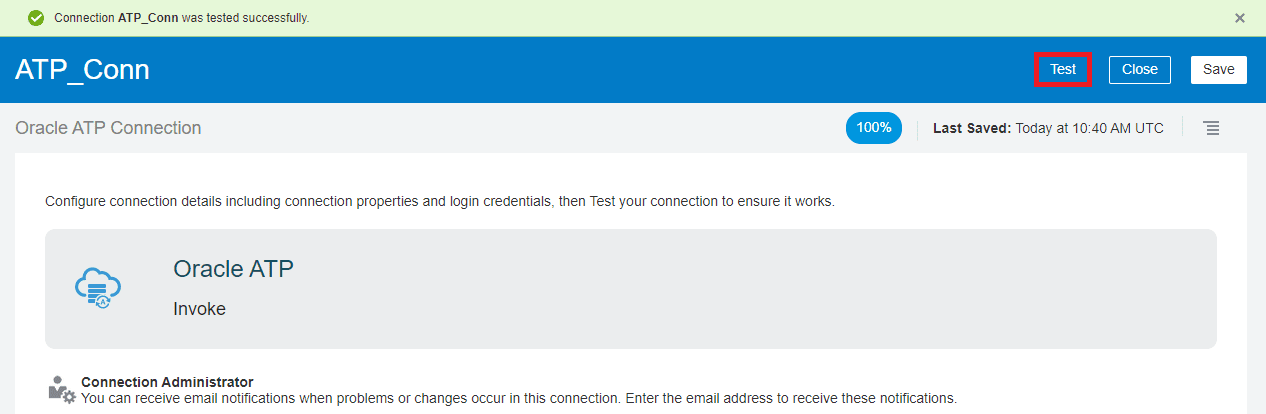Click the 100% completion badge
This screenshot has width=1266, height=414.
click(x=873, y=128)
